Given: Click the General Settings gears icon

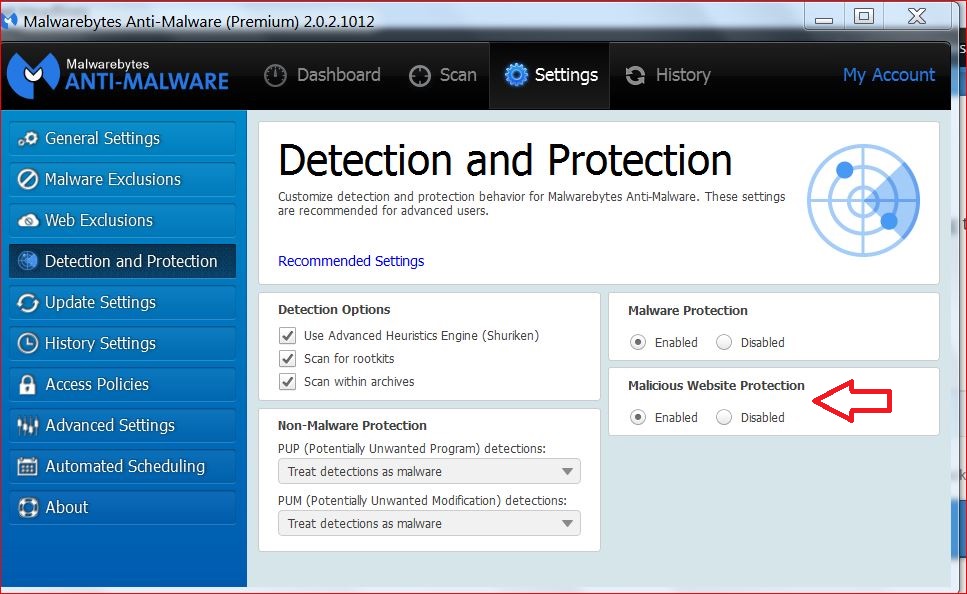Looking at the screenshot, I should click(28, 139).
